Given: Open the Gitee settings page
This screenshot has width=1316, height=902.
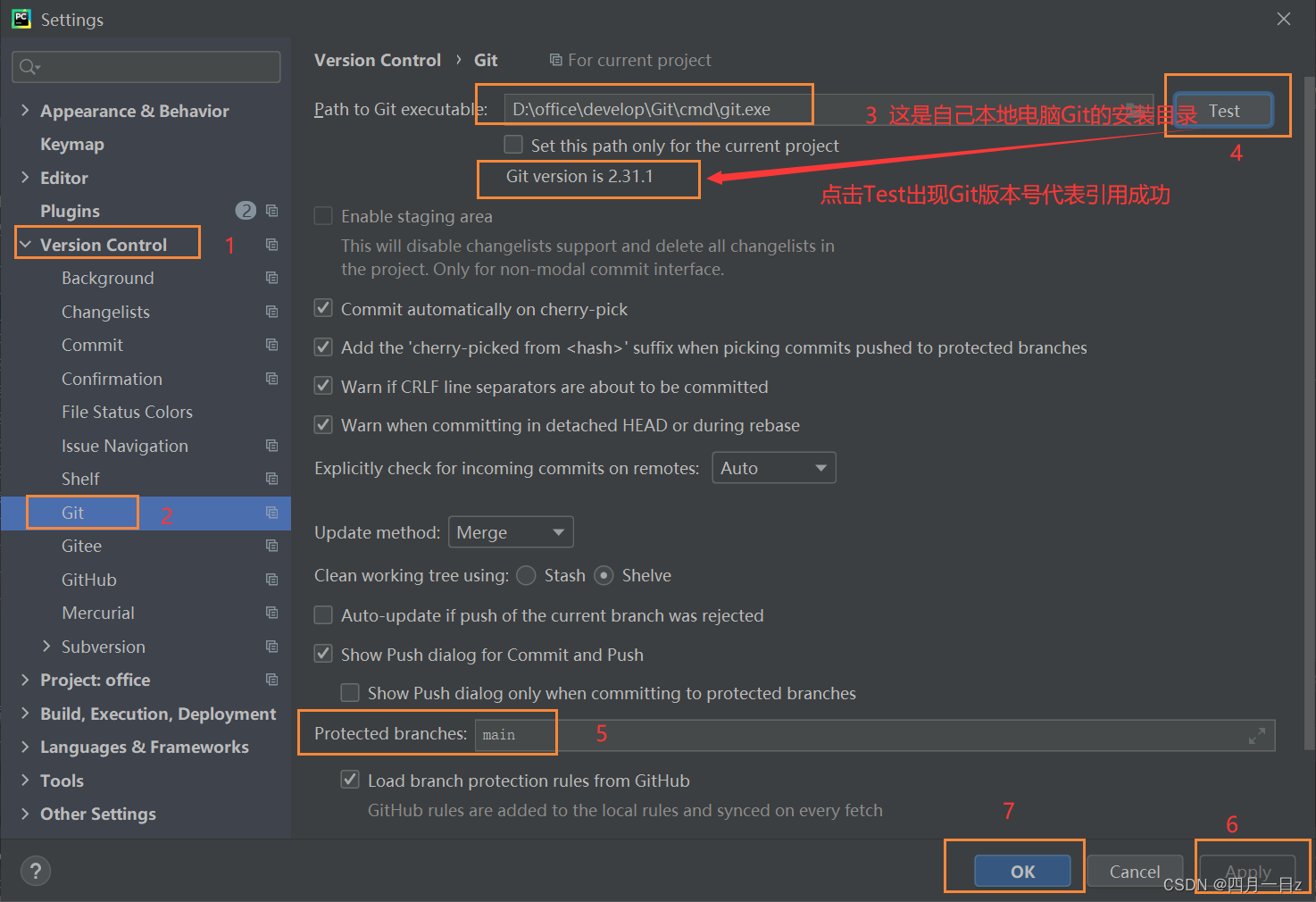Looking at the screenshot, I should 81,546.
